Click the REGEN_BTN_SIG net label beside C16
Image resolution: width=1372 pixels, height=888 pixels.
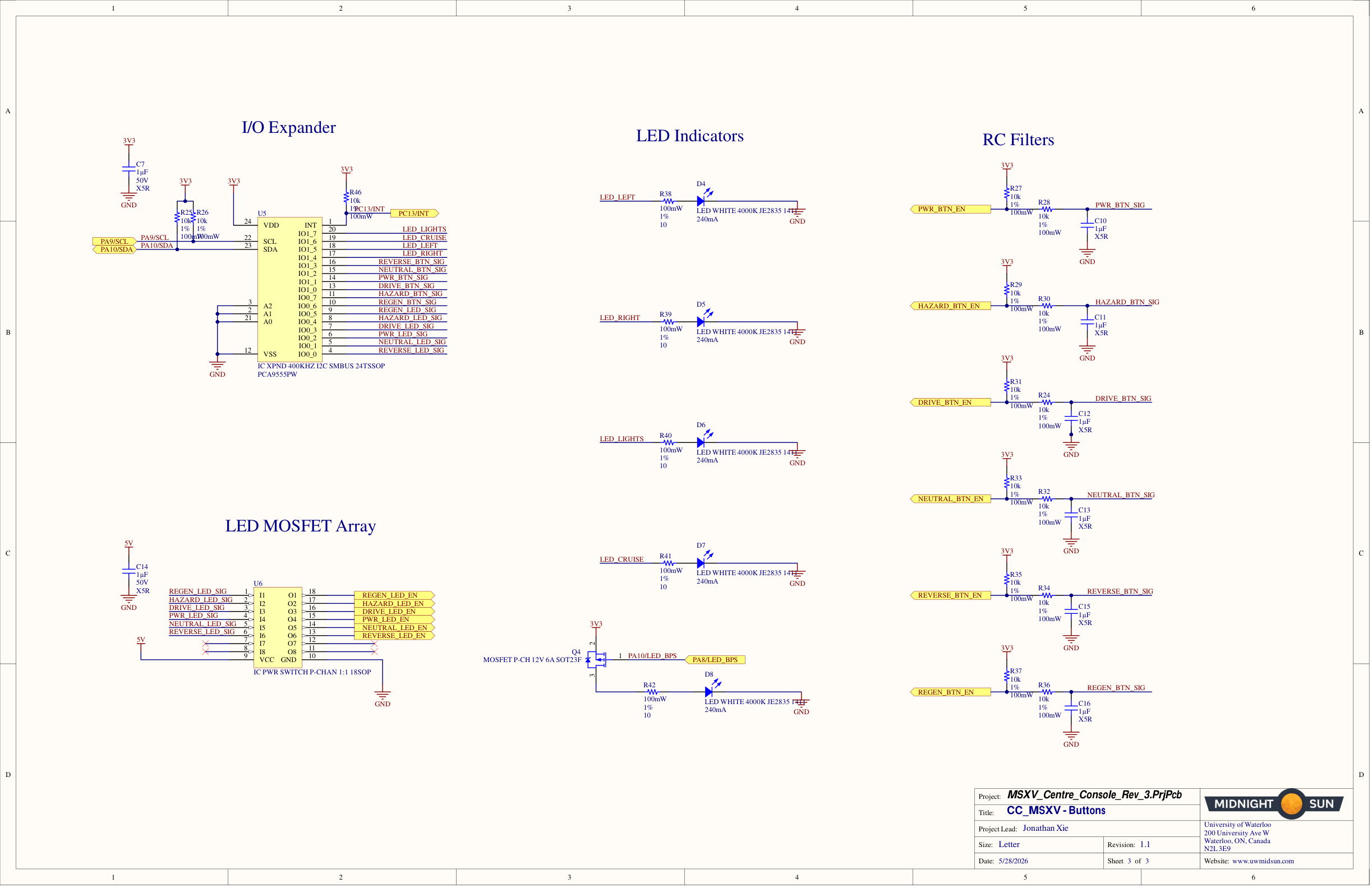click(x=1116, y=688)
